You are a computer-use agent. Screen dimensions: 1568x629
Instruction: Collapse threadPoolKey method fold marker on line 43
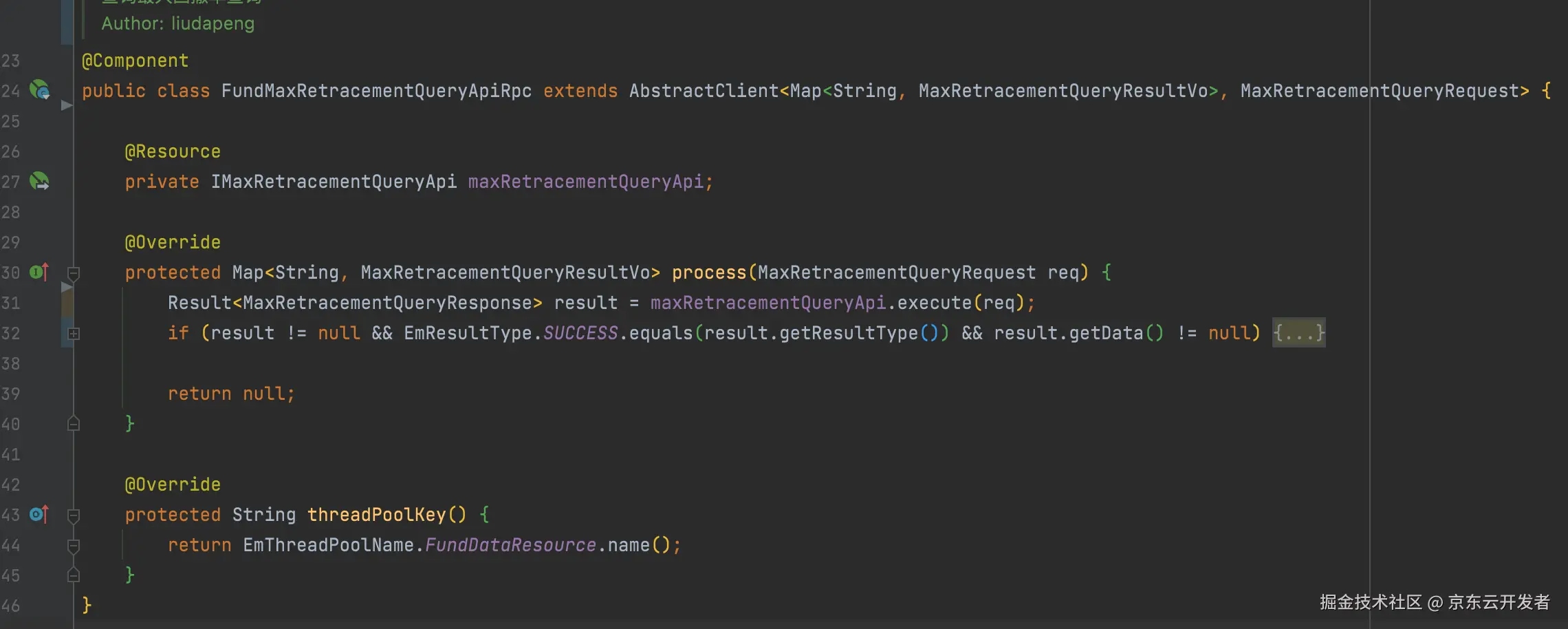[74, 515]
